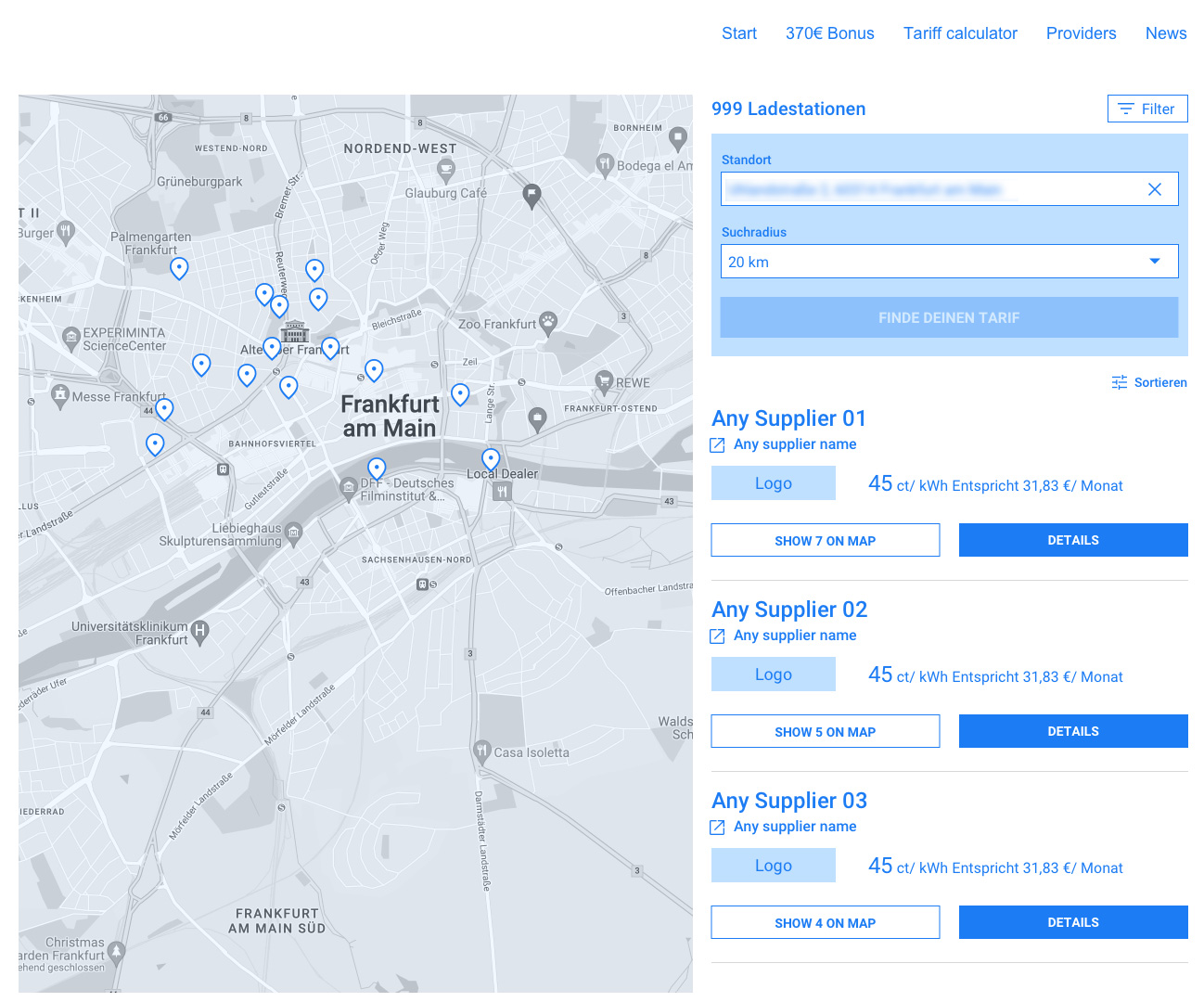The image size is (1204, 1002).
Task: Select the map pin near Local Dealer
Action: pos(491,458)
